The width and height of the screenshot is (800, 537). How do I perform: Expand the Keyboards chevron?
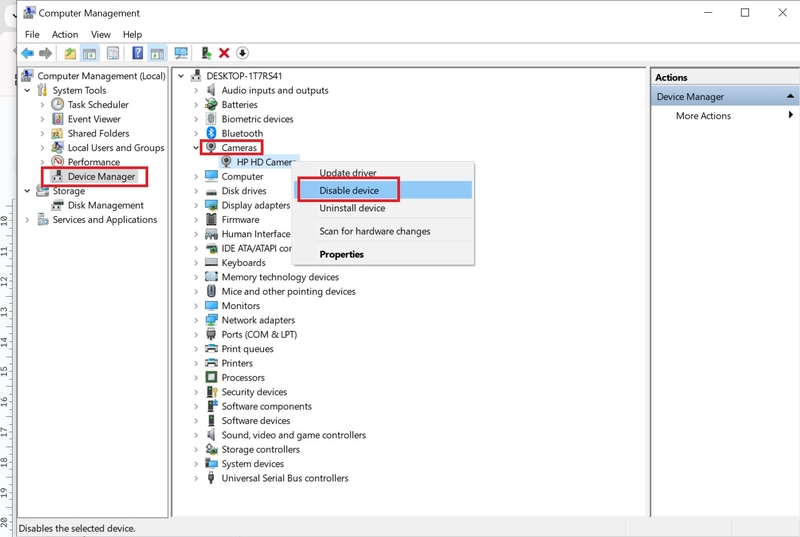pos(196,263)
